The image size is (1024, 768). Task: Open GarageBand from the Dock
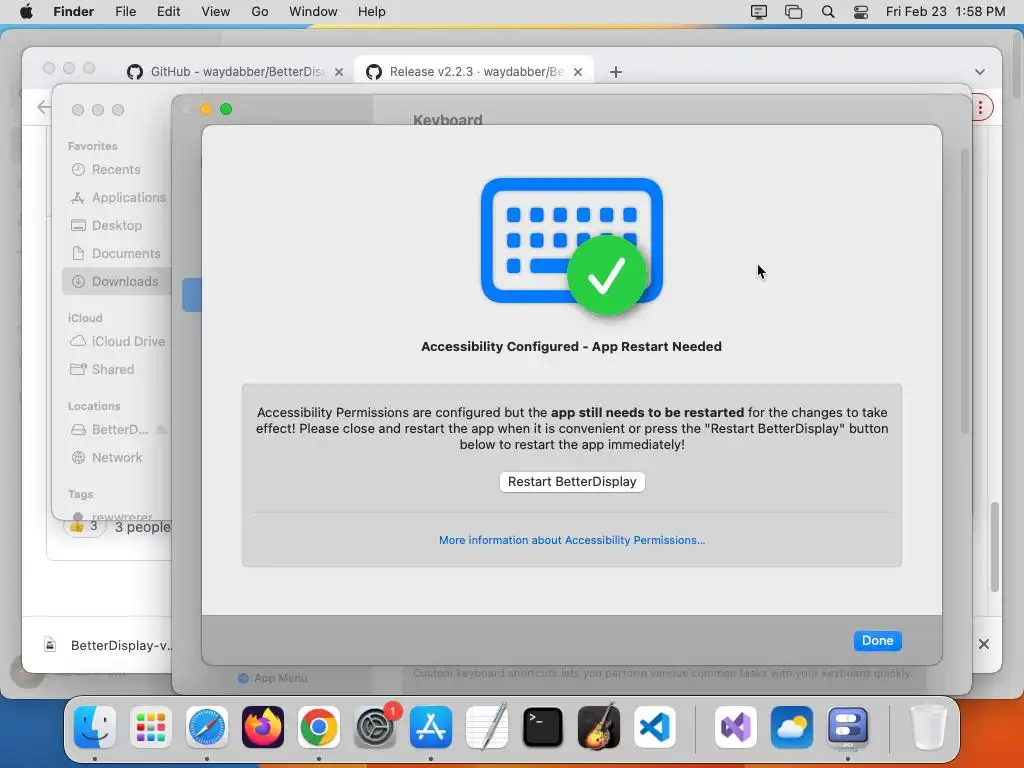point(599,727)
